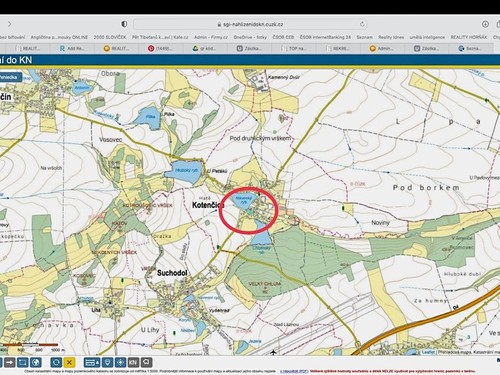Switch to the '(1449)...' tab with red icon
The width and height of the screenshot is (500, 375).
click(160, 48)
